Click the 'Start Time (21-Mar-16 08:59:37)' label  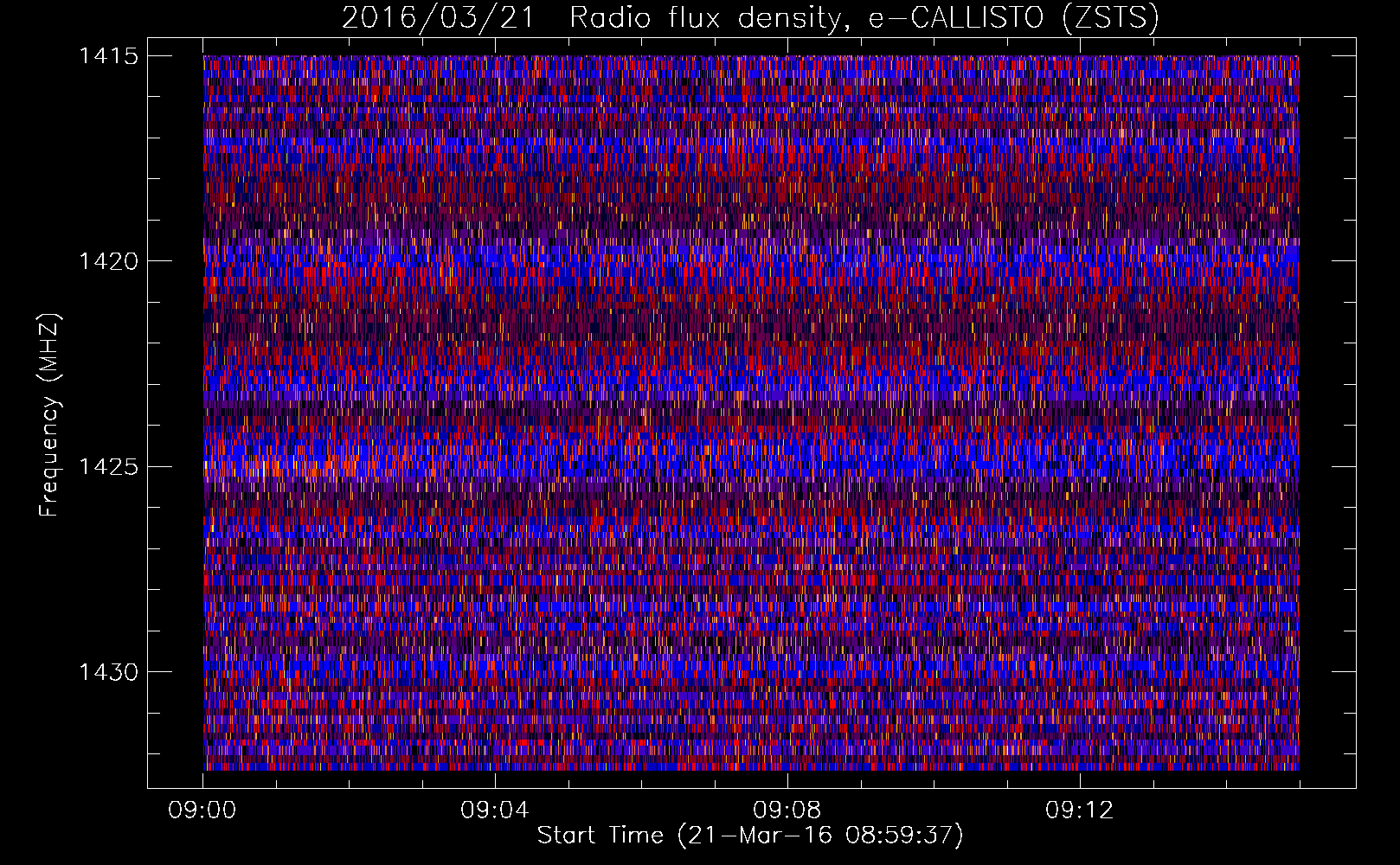[x=750, y=836]
